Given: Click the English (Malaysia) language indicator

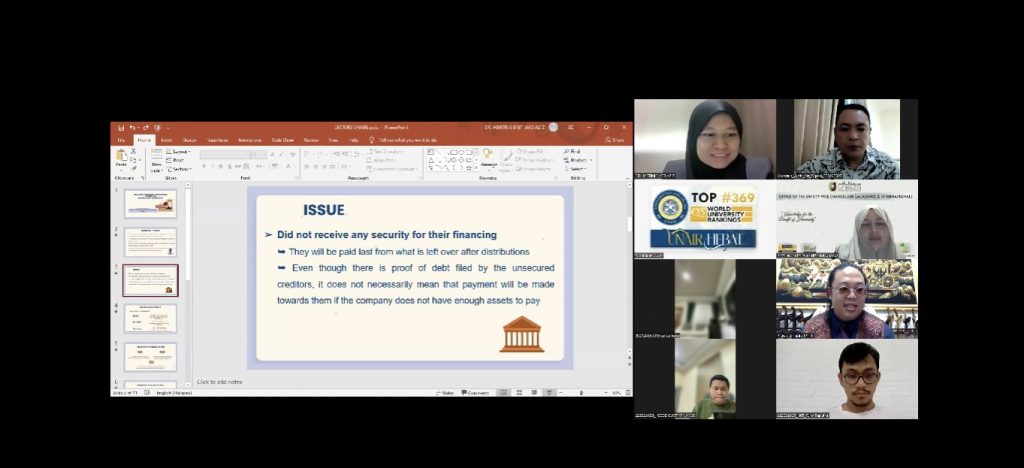Looking at the screenshot, I should [x=174, y=393].
